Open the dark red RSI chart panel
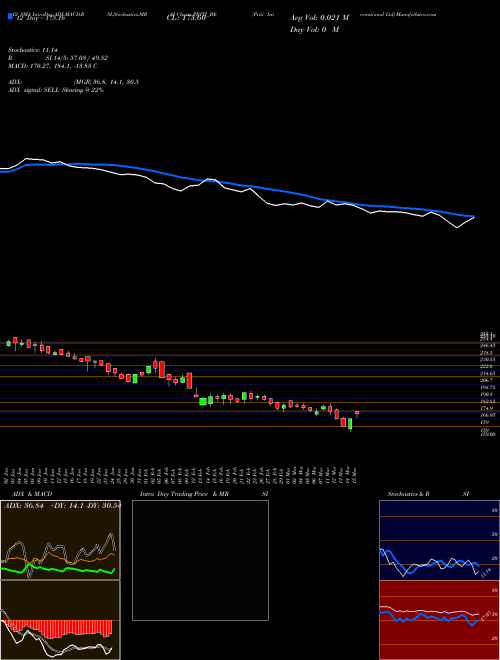 pyautogui.click(x=439, y=620)
